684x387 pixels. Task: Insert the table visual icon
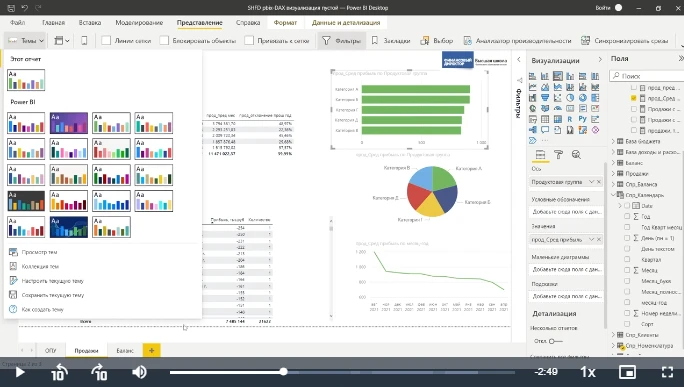545,119
